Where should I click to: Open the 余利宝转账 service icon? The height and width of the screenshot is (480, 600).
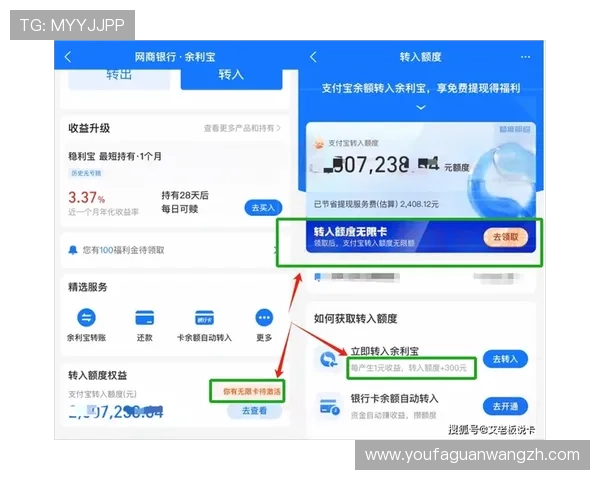coord(86,317)
